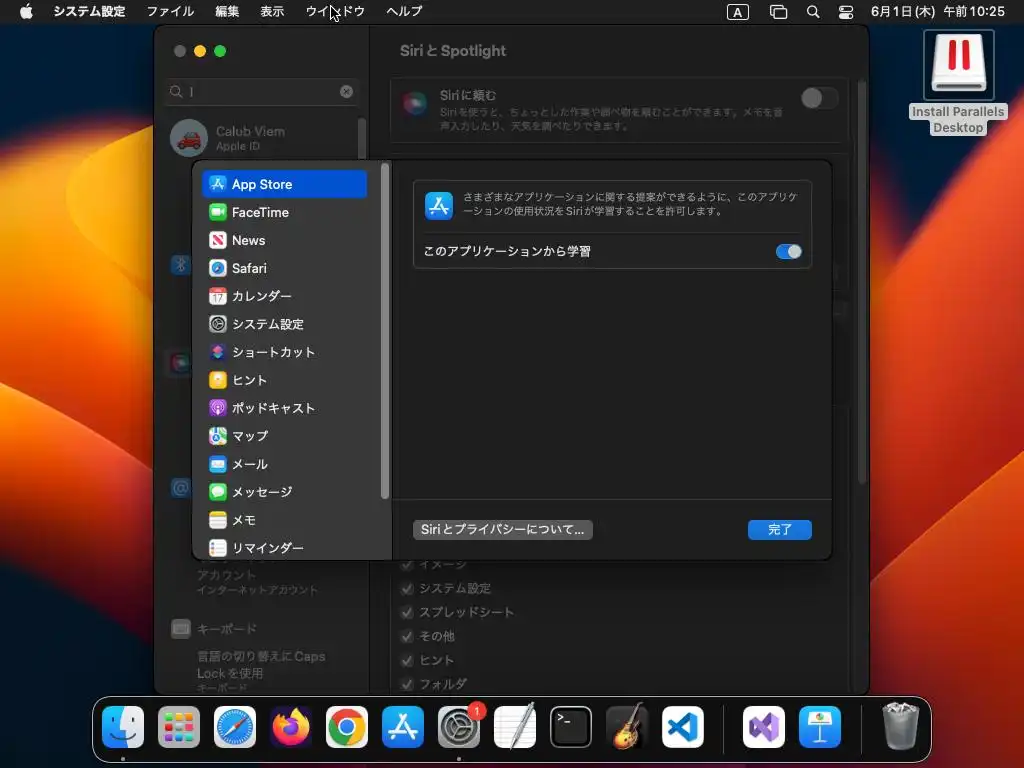Click the date and time display
The height and width of the screenshot is (768, 1024).
pos(937,11)
